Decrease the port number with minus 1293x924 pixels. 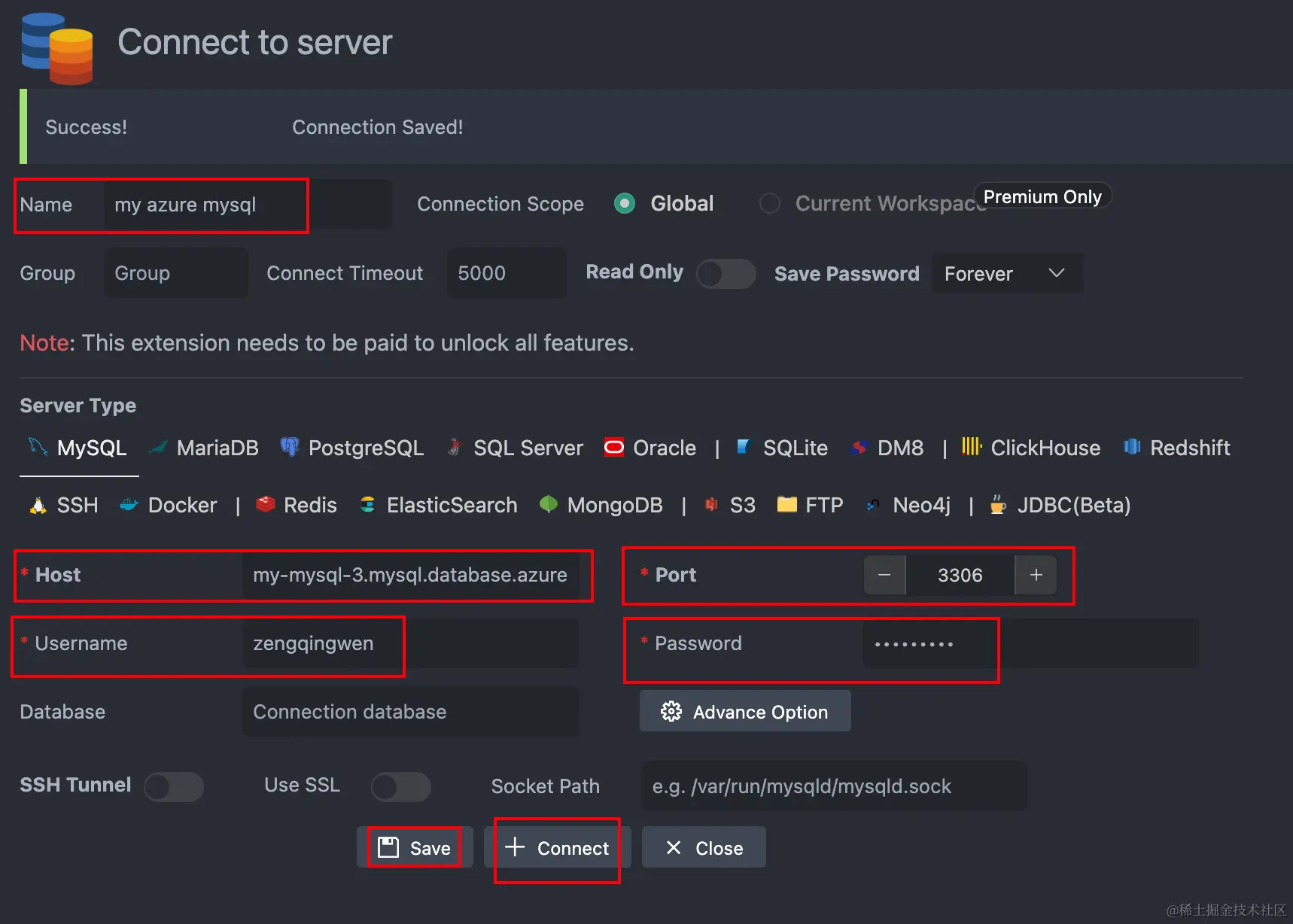click(884, 575)
